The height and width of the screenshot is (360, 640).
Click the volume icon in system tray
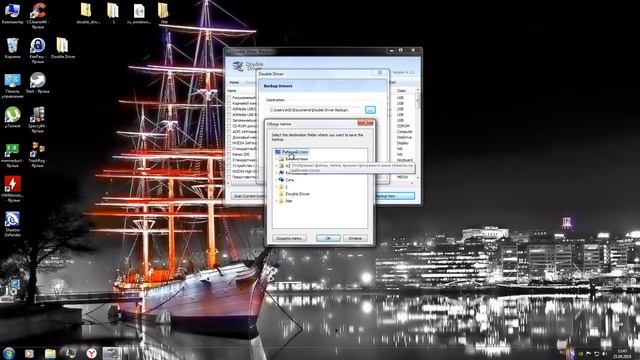tap(604, 354)
